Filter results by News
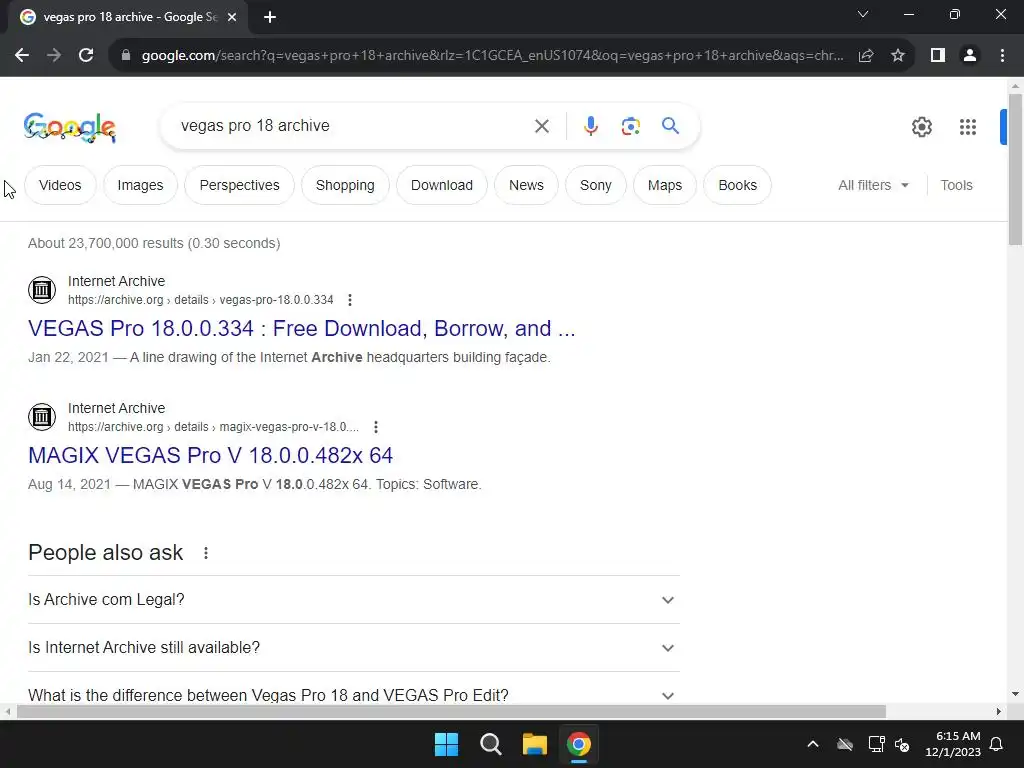 tap(526, 185)
